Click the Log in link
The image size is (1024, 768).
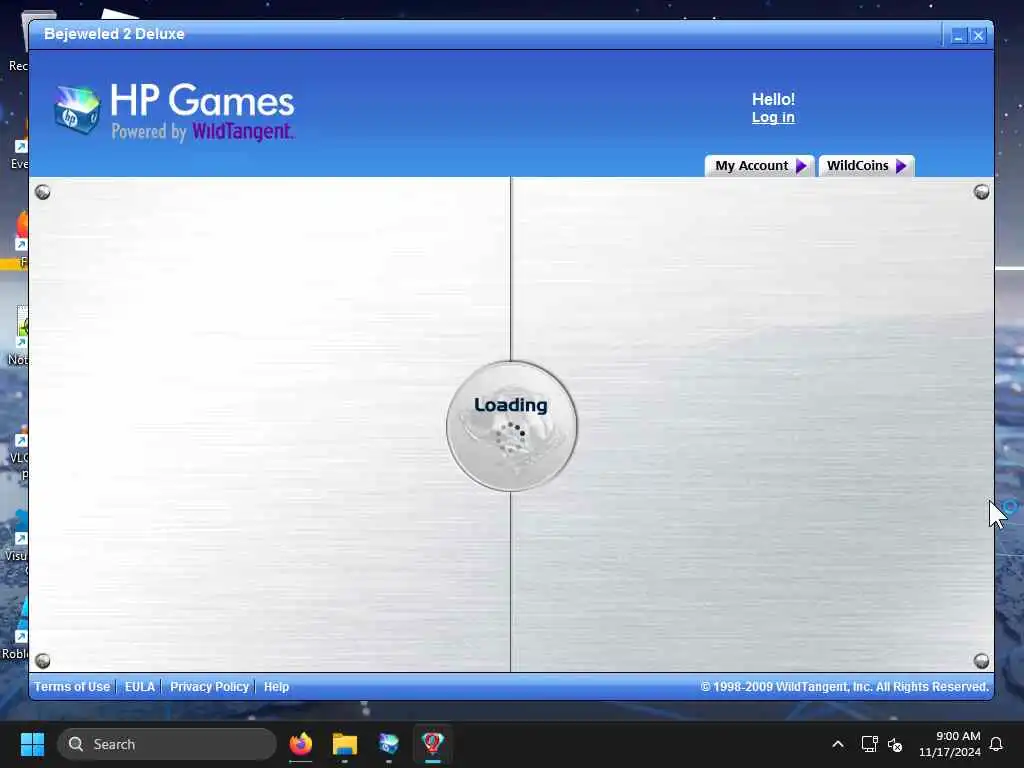click(773, 118)
